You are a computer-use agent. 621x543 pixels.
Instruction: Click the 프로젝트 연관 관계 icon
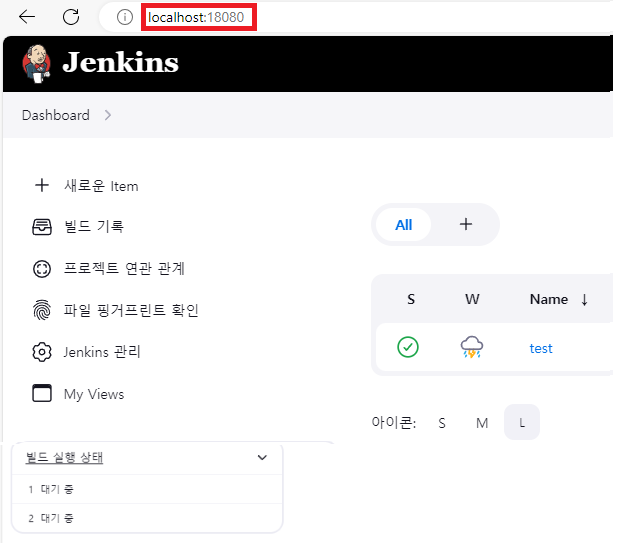42,269
